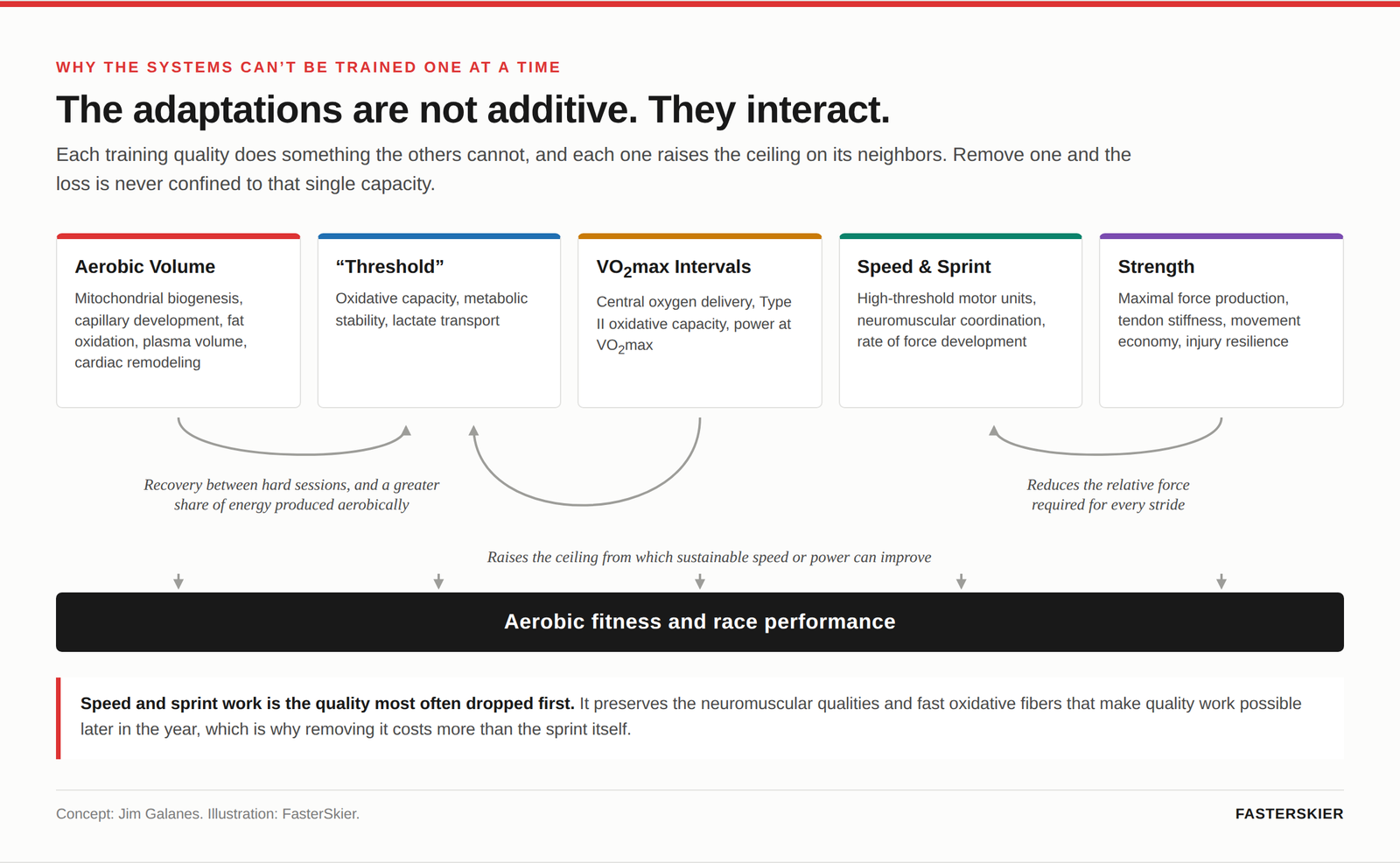Click the Aerobic fitness and race performance bar

pos(700,622)
